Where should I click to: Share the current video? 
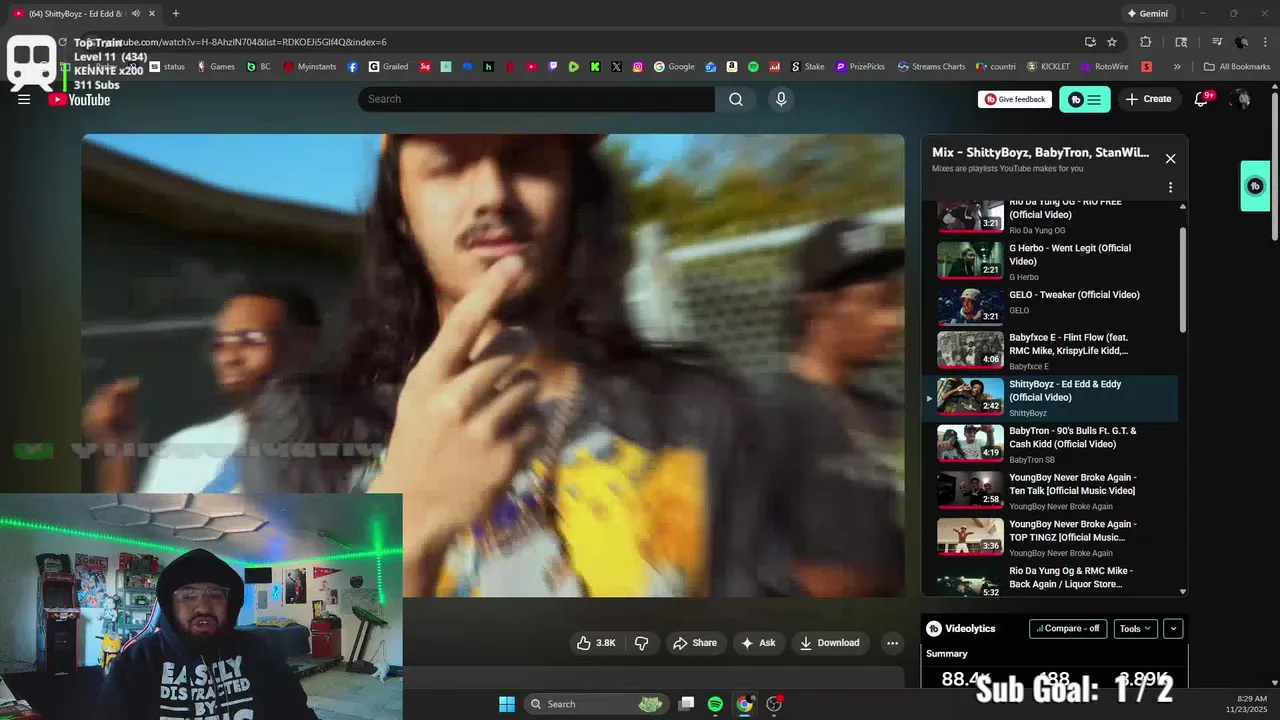pyautogui.click(x=695, y=643)
